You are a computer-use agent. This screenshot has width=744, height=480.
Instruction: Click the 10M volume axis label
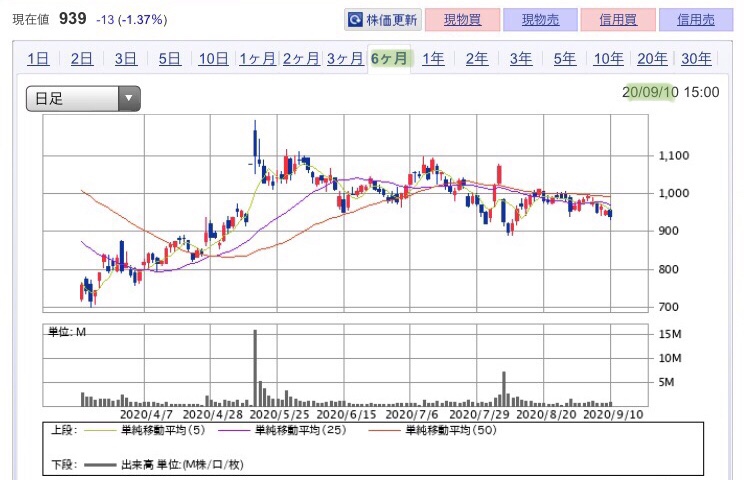click(x=670, y=358)
